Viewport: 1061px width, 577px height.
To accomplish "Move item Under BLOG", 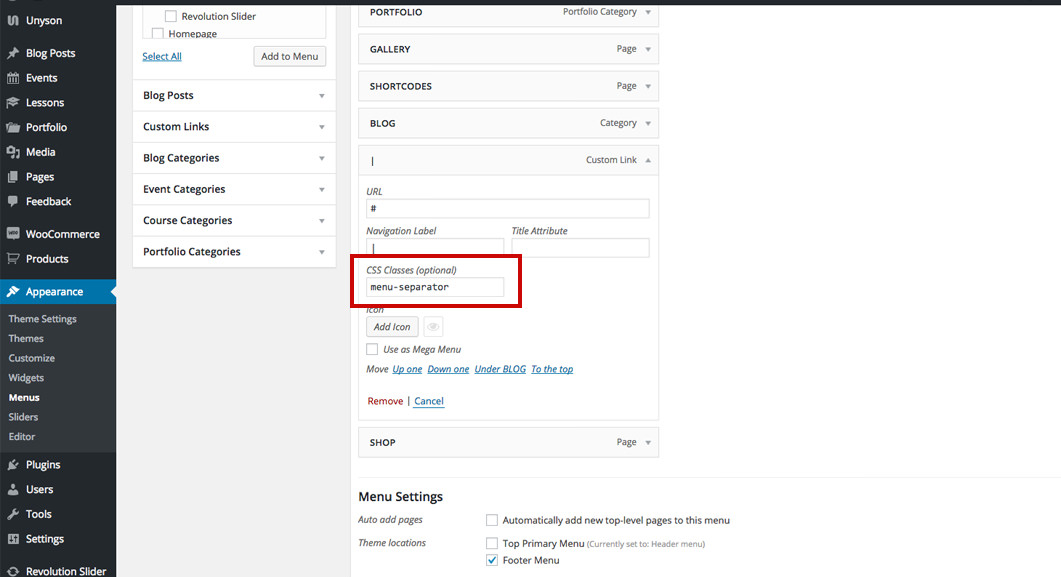I will pyautogui.click(x=500, y=369).
